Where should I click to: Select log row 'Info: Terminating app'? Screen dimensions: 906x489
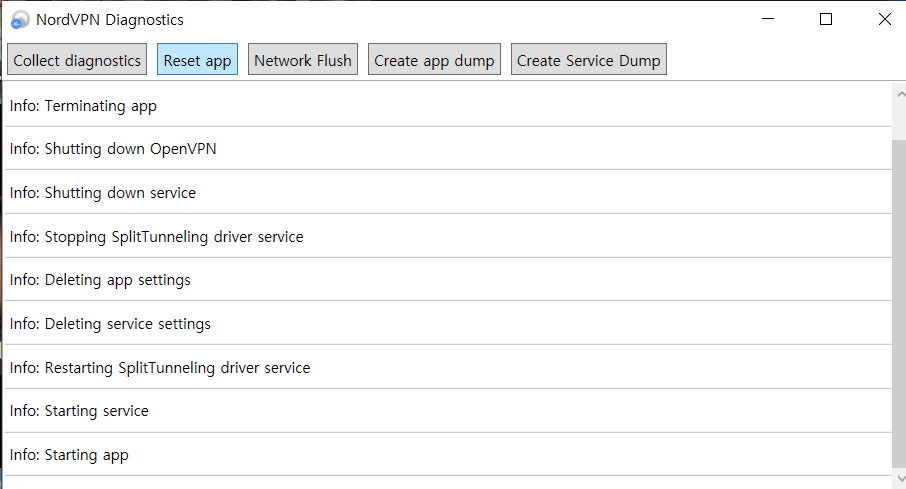448,105
